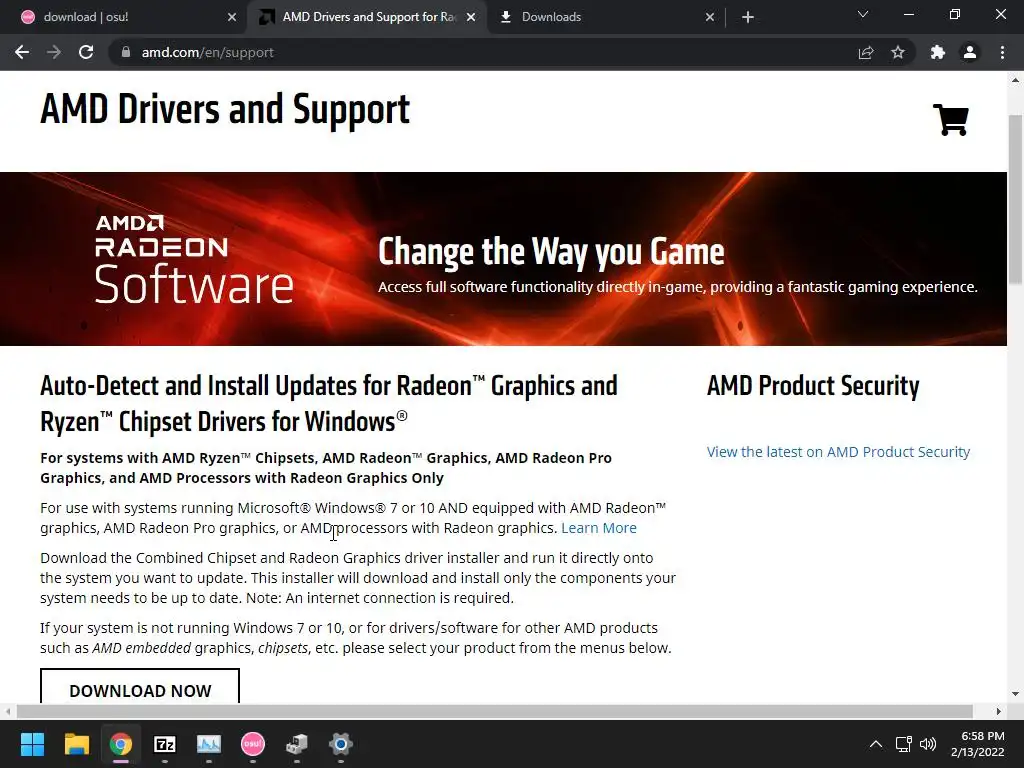This screenshot has width=1024, height=768.
Task: Open the clock and date flyout
Action: [x=978, y=744]
